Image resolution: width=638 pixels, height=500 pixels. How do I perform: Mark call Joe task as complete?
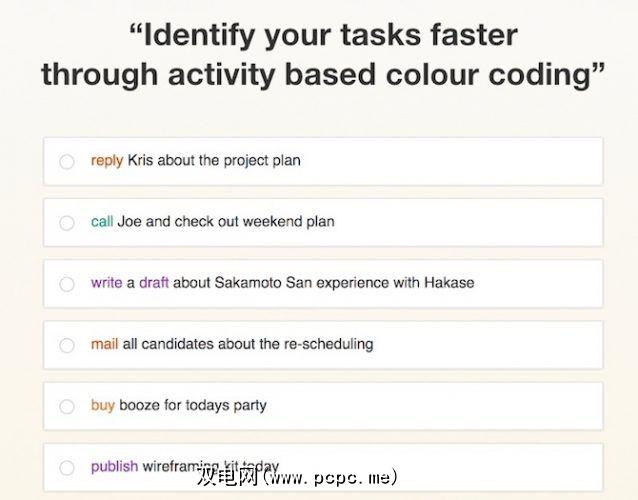[x=67, y=223]
